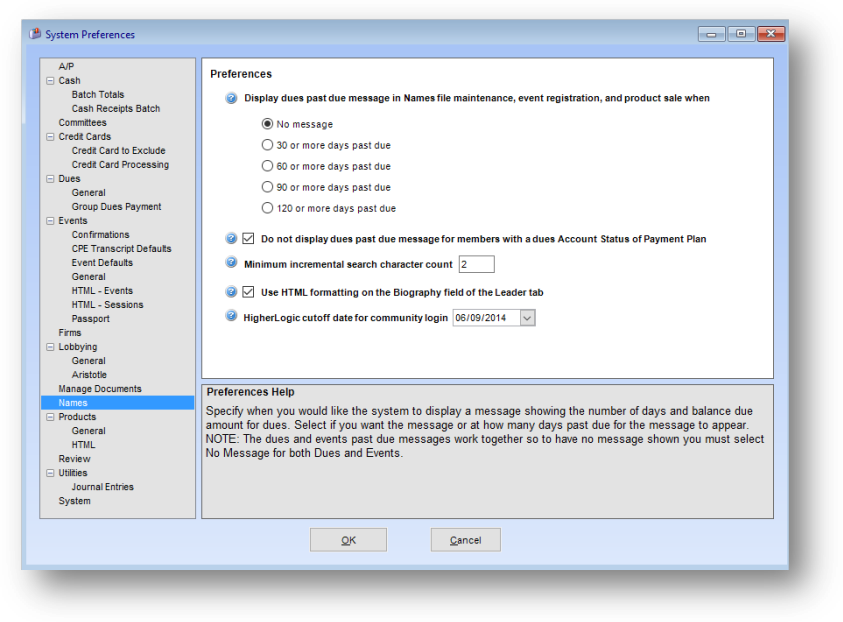Click the help icon for incremental search character count
The width and height of the screenshot is (843, 622).
[232, 264]
